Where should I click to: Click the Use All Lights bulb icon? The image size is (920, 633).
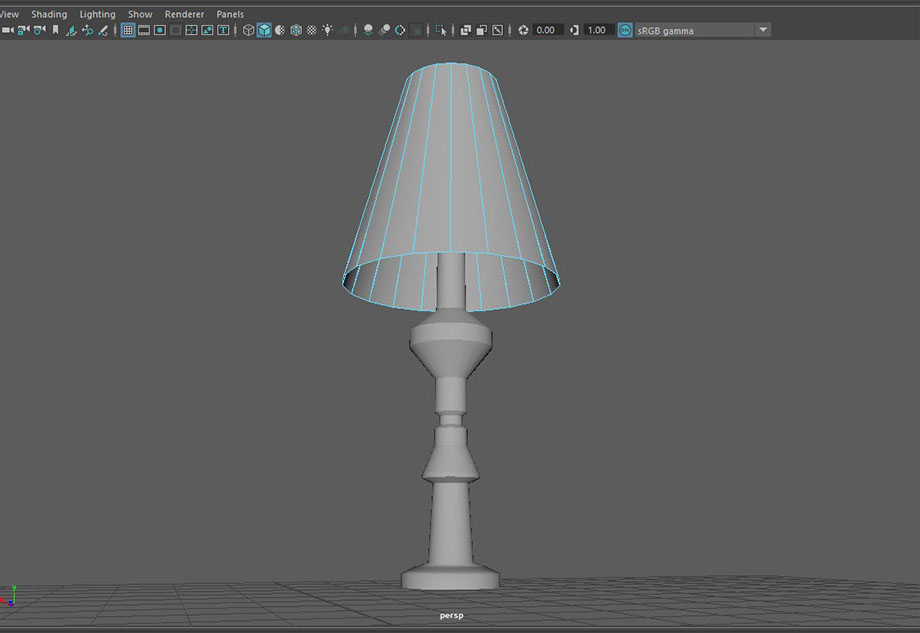click(328, 30)
